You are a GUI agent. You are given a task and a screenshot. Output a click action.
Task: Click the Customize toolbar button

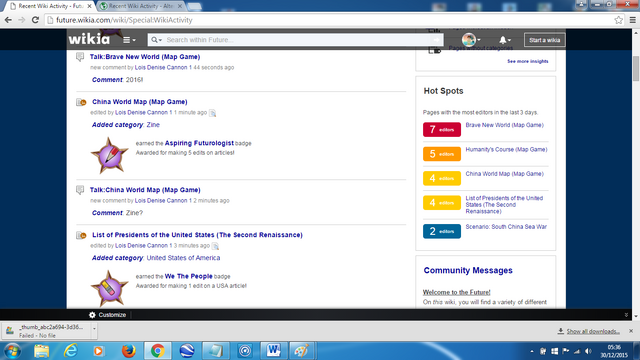107,315
